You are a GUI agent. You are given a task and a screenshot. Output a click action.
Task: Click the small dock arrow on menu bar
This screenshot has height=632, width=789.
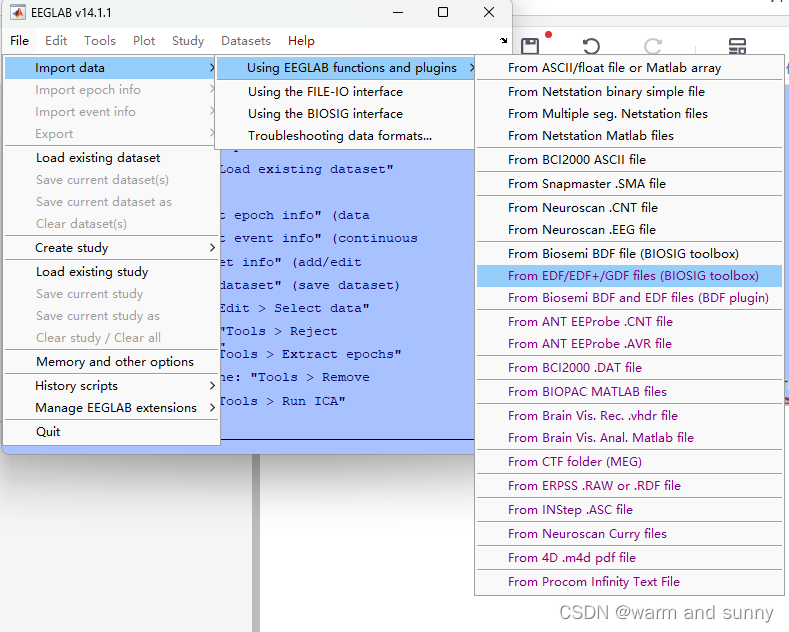(x=504, y=40)
